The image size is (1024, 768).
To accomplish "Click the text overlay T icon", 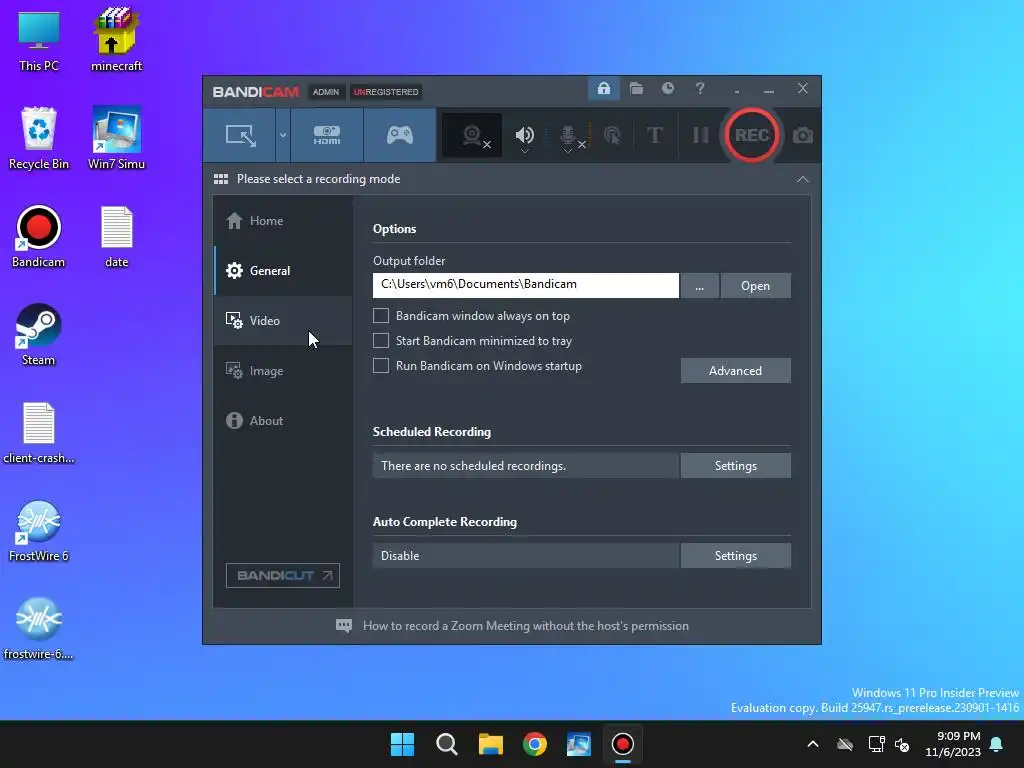I will (x=654, y=135).
